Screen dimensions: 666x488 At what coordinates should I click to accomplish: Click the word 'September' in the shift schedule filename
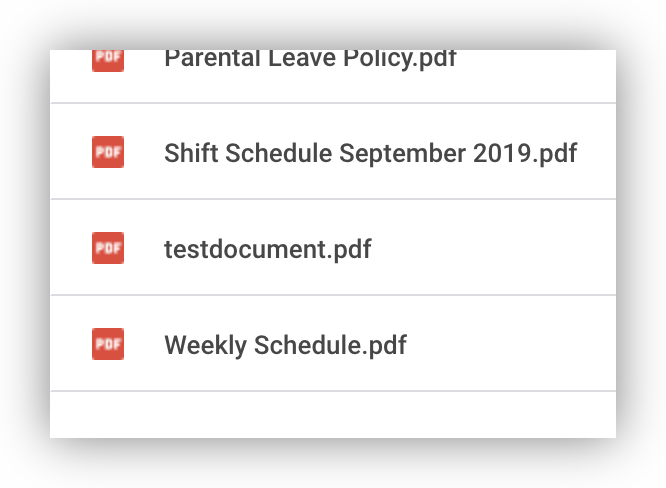coord(403,153)
